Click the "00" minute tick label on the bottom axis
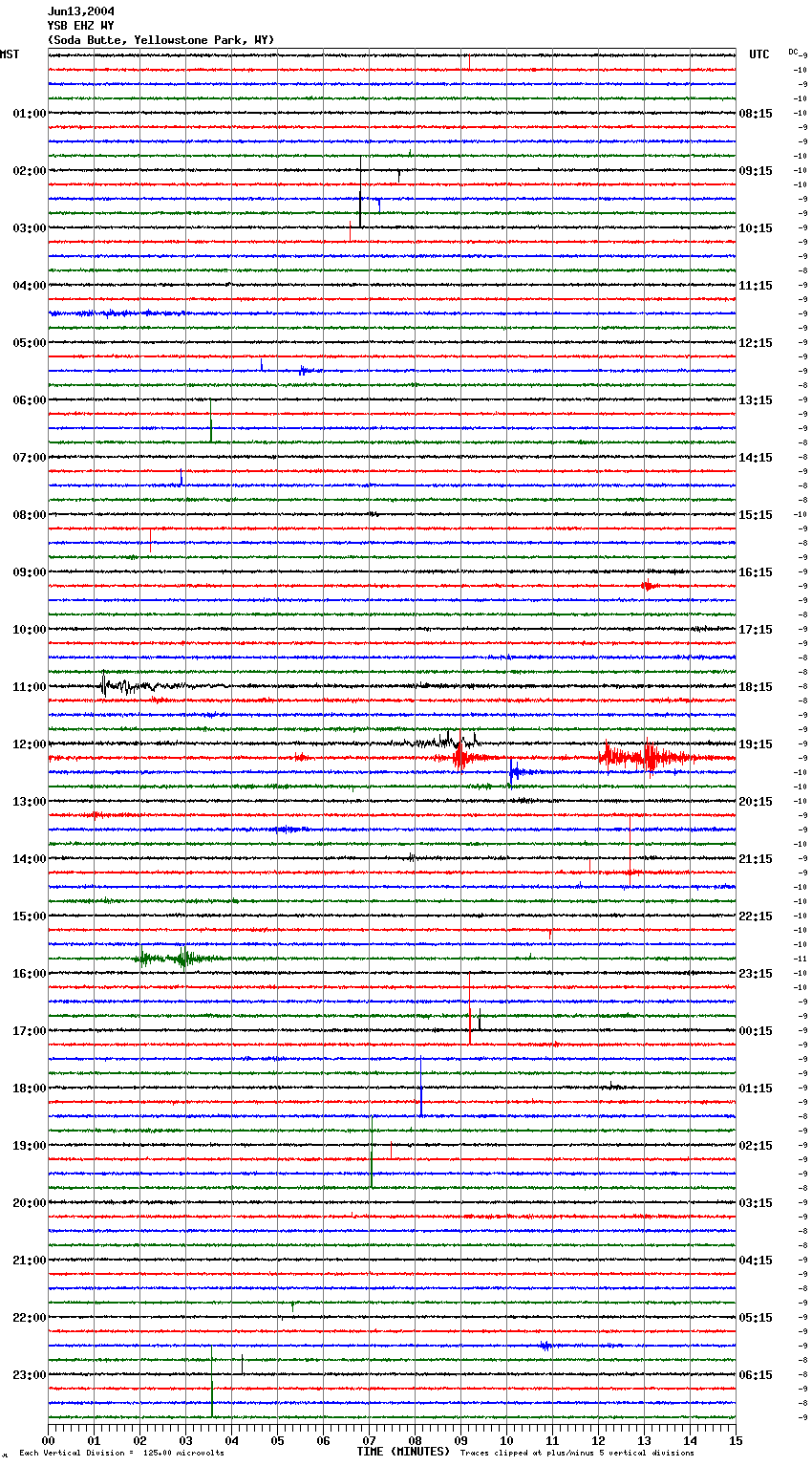The height and width of the screenshot is (1466, 812). (48, 1439)
